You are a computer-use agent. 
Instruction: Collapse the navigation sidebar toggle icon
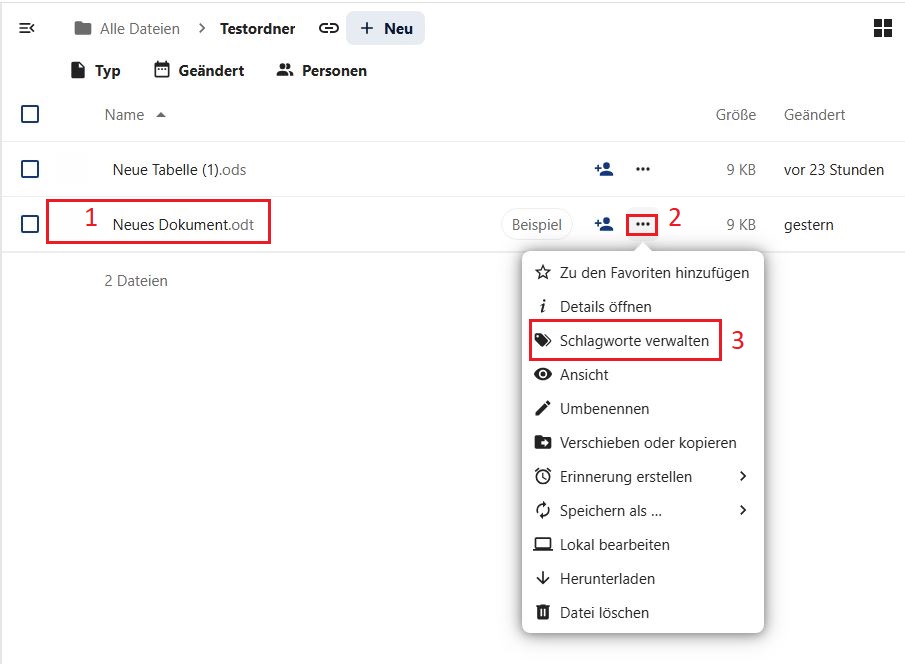point(27,28)
